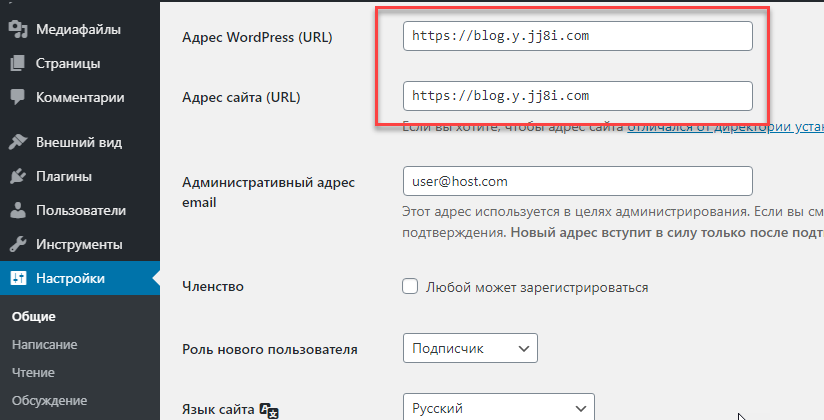The width and height of the screenshot is (824, 420).
Task: Open the Пользователи menu
Action: click(x=80, y=210)
